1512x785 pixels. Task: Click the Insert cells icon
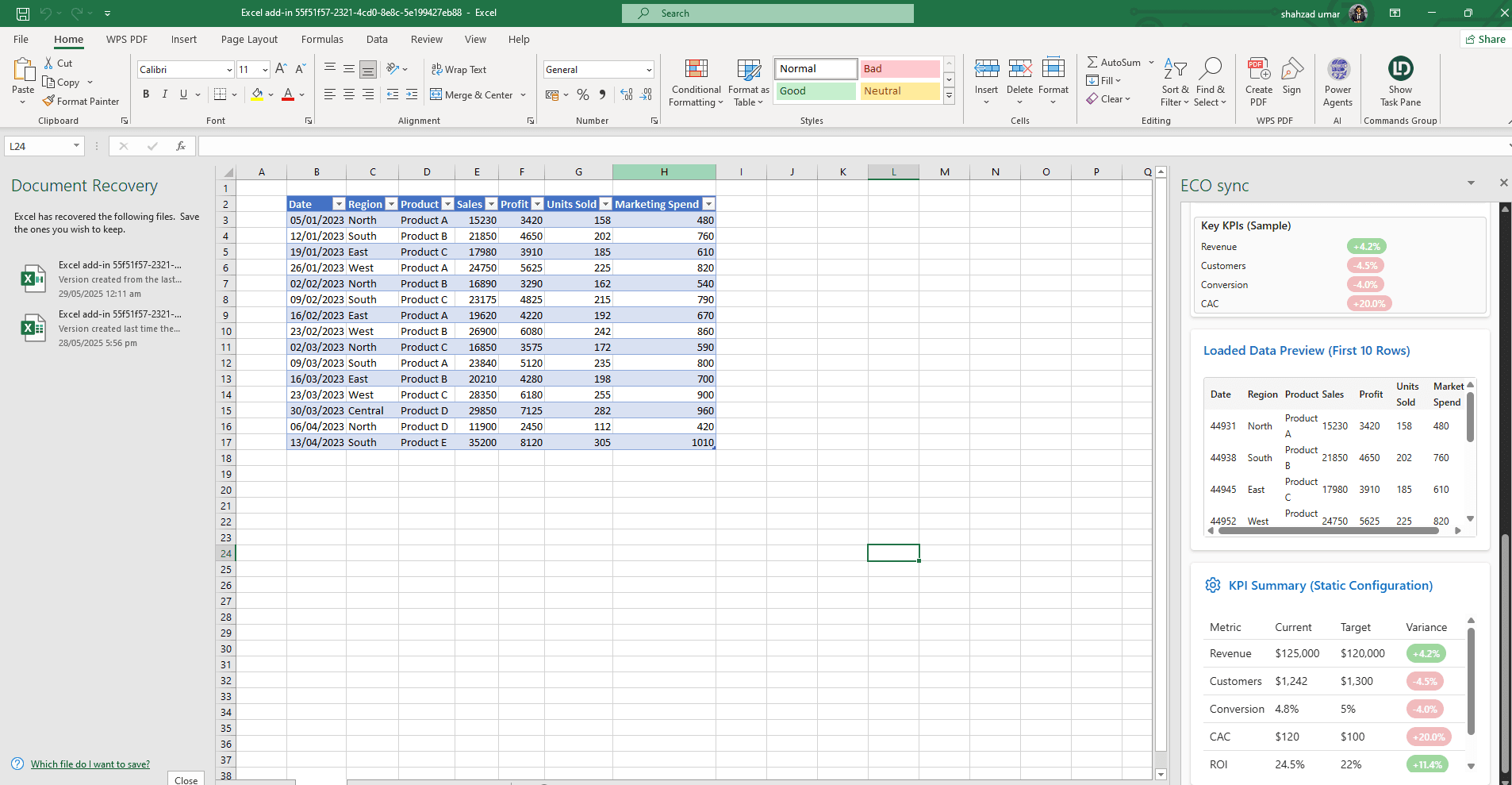click(x=987, y=68)
